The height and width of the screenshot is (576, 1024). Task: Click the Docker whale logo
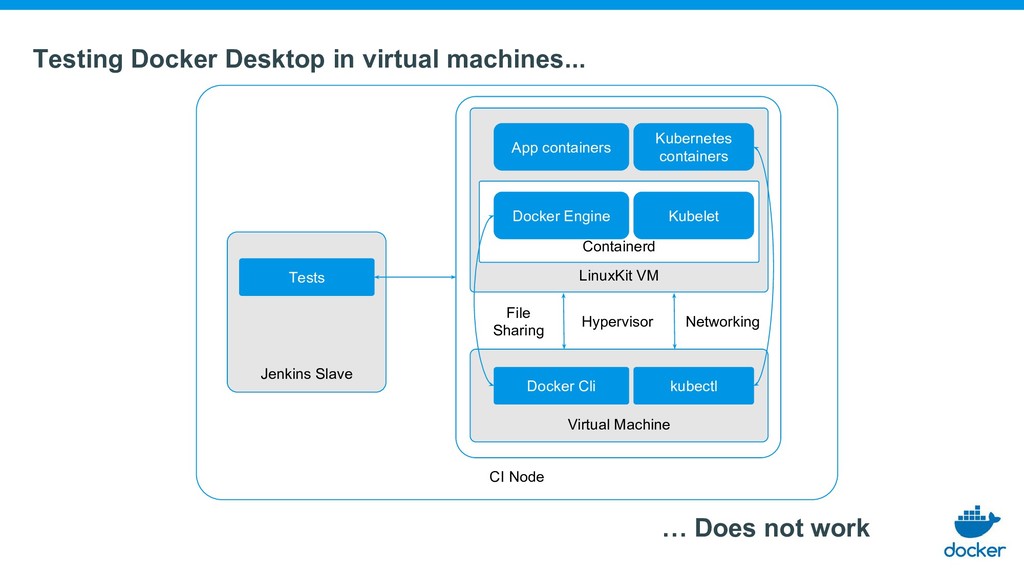point(974,531)
